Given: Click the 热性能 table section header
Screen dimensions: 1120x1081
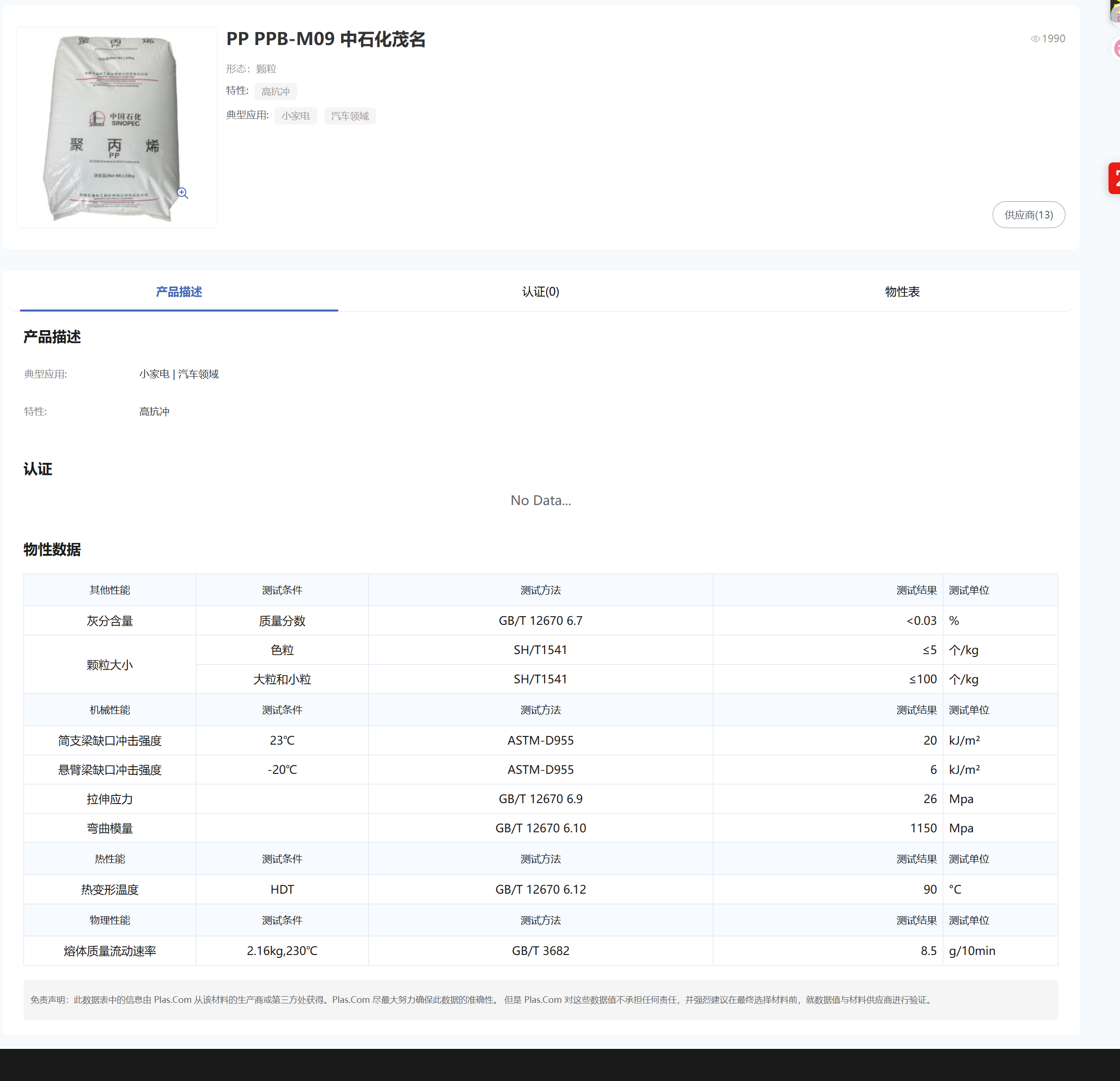Looking at the screenshot, I should [x=110, y=859].
